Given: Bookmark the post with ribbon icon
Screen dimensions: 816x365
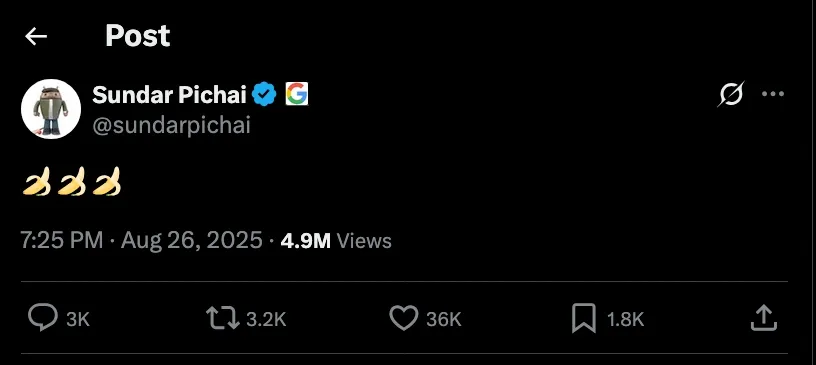Looking at the screenshot, I should coord(584,318).
